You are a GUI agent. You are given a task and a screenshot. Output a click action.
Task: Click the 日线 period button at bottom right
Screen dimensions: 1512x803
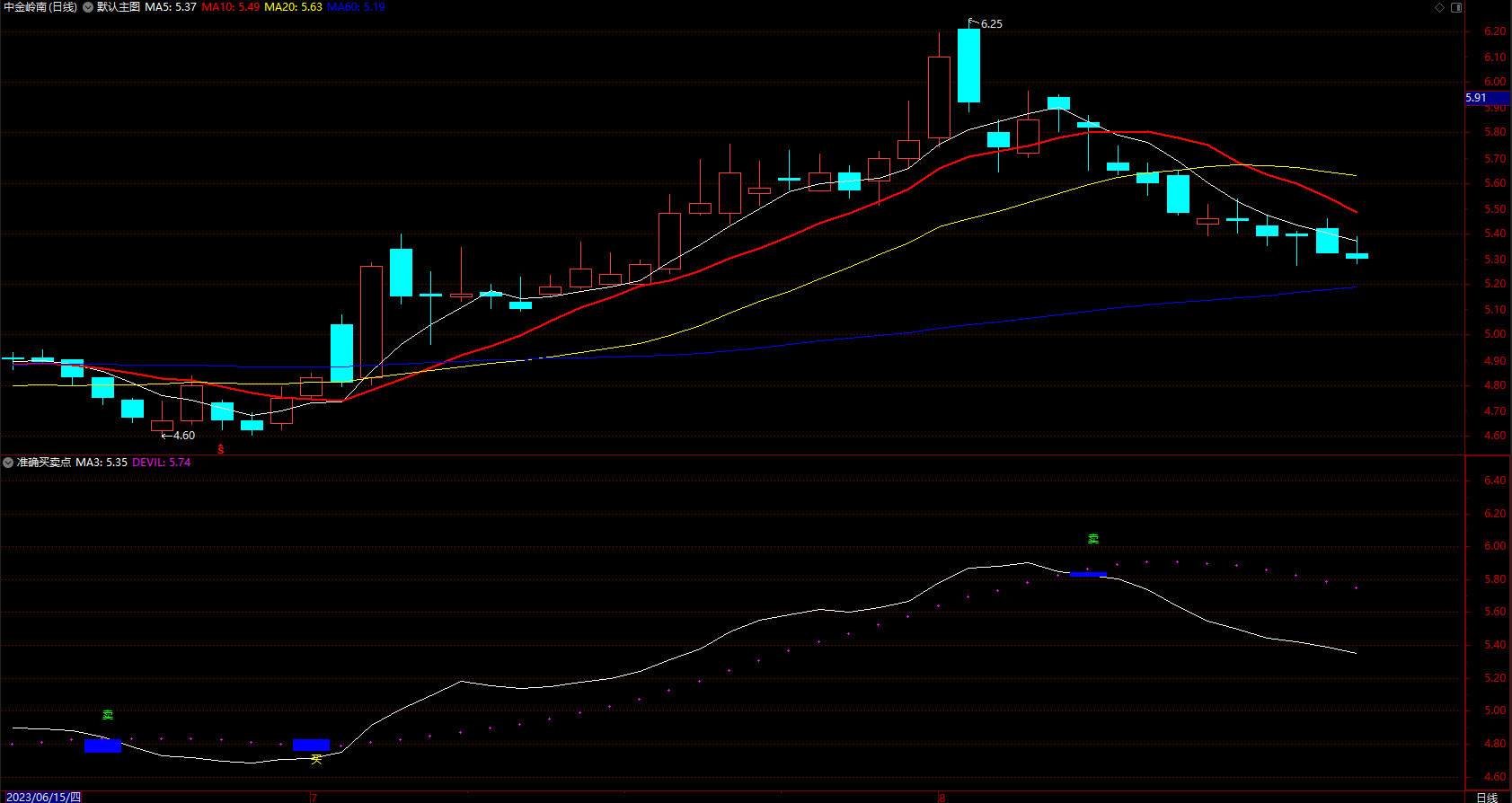click(1488, 797)
